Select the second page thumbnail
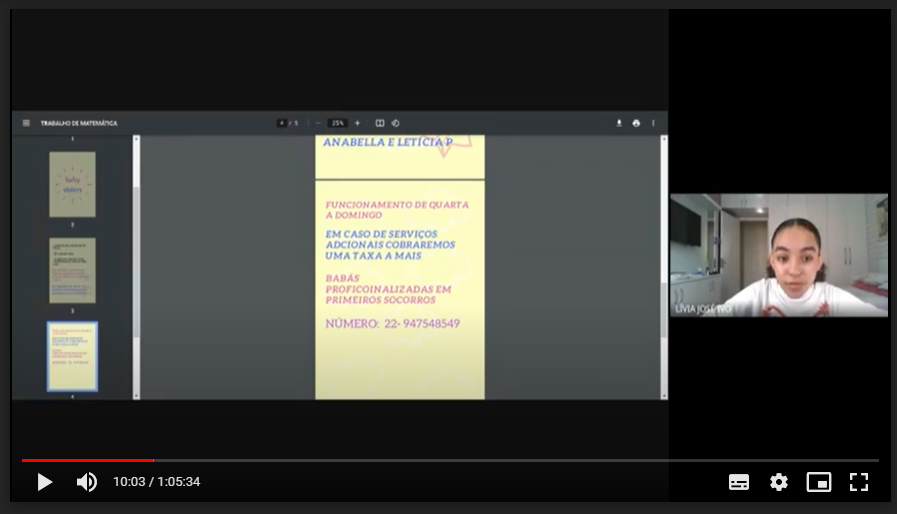 pos(72,270)
